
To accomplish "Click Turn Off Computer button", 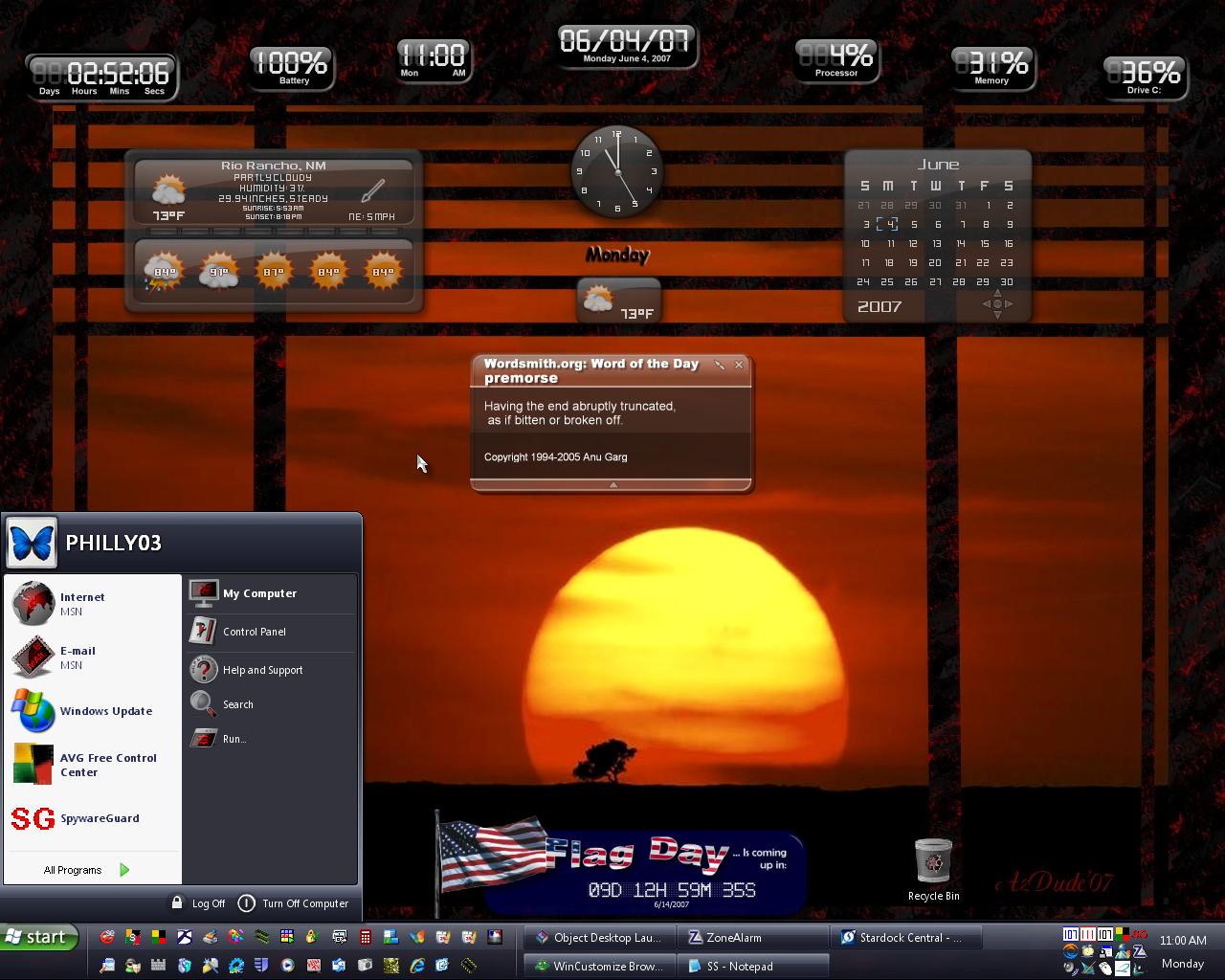I will coord(293,903).
